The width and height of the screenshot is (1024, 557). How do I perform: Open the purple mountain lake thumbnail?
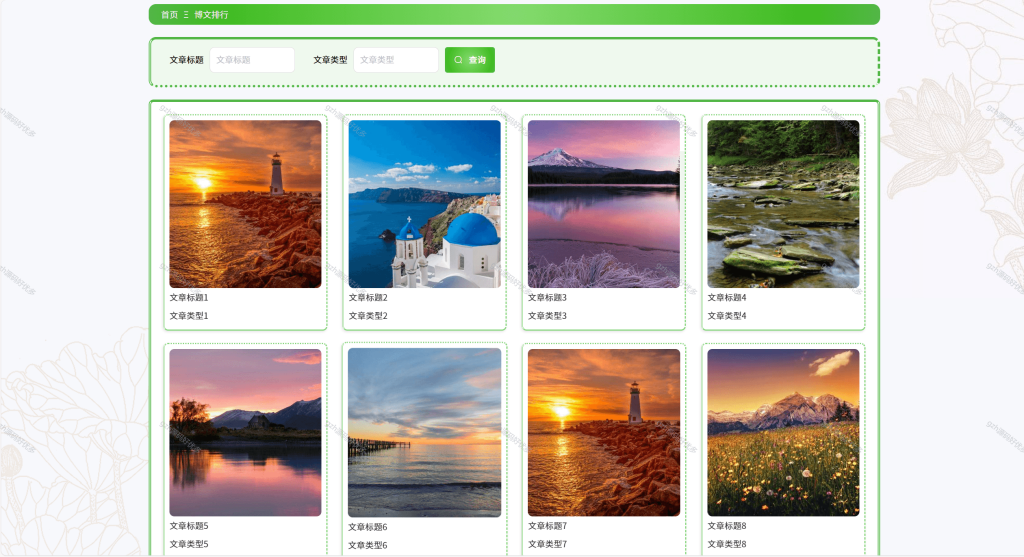click(x=604, y=204)
